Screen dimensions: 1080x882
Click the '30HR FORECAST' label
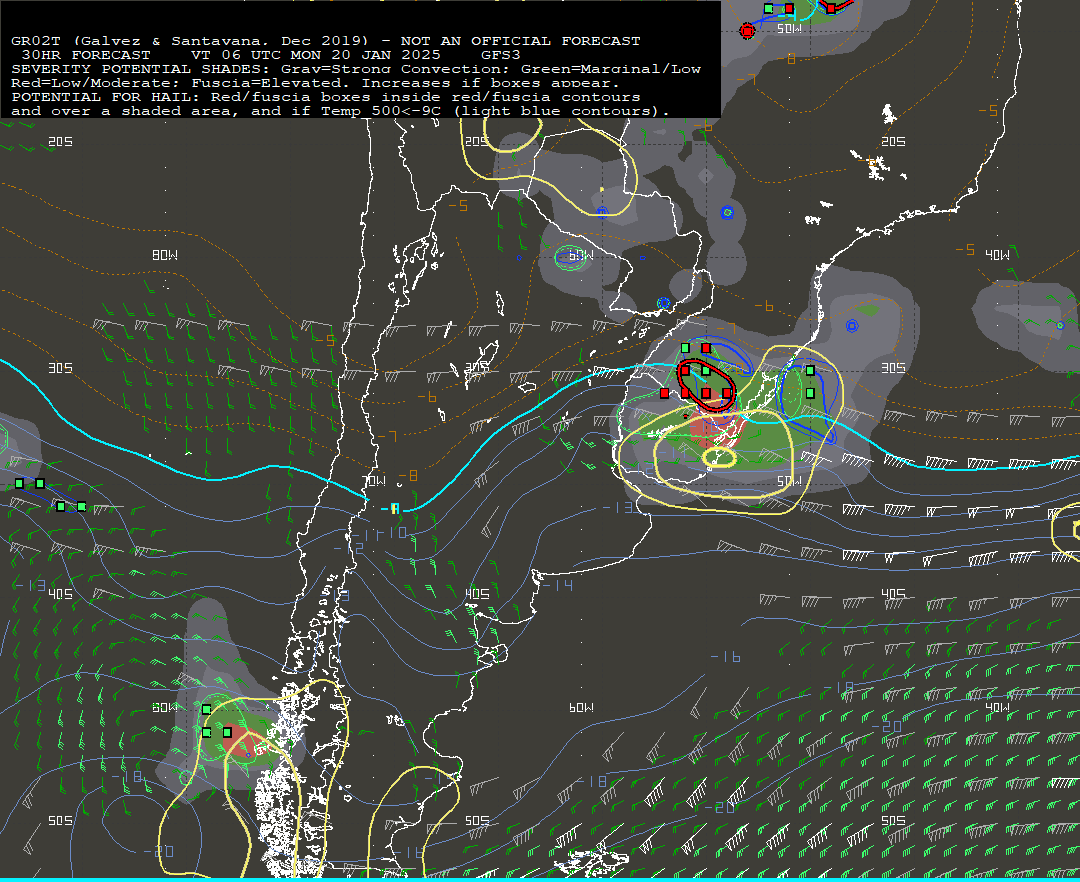point(86,55)
